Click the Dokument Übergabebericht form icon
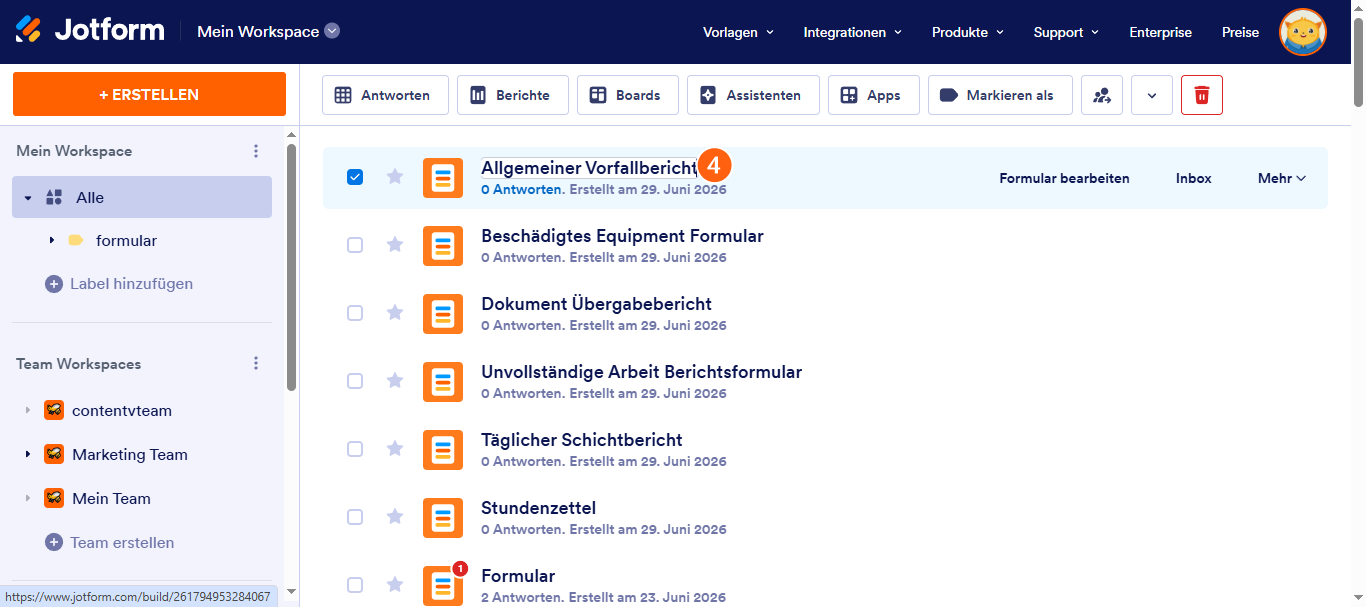Viewport: 1366px width, 607px height. pos(443,314)
